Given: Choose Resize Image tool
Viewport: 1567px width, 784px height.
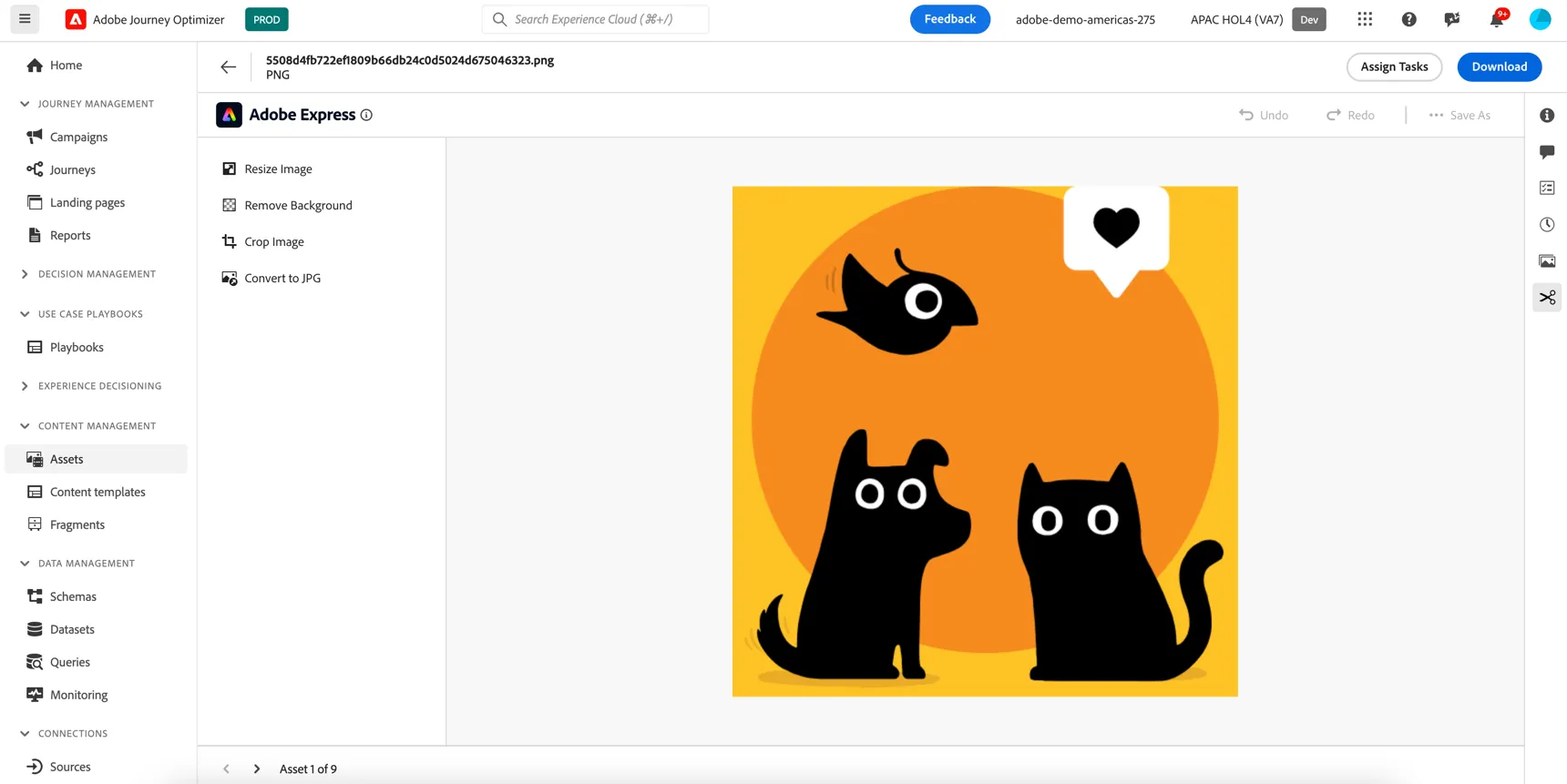Looking at the screenshot, I should point(267,168).
